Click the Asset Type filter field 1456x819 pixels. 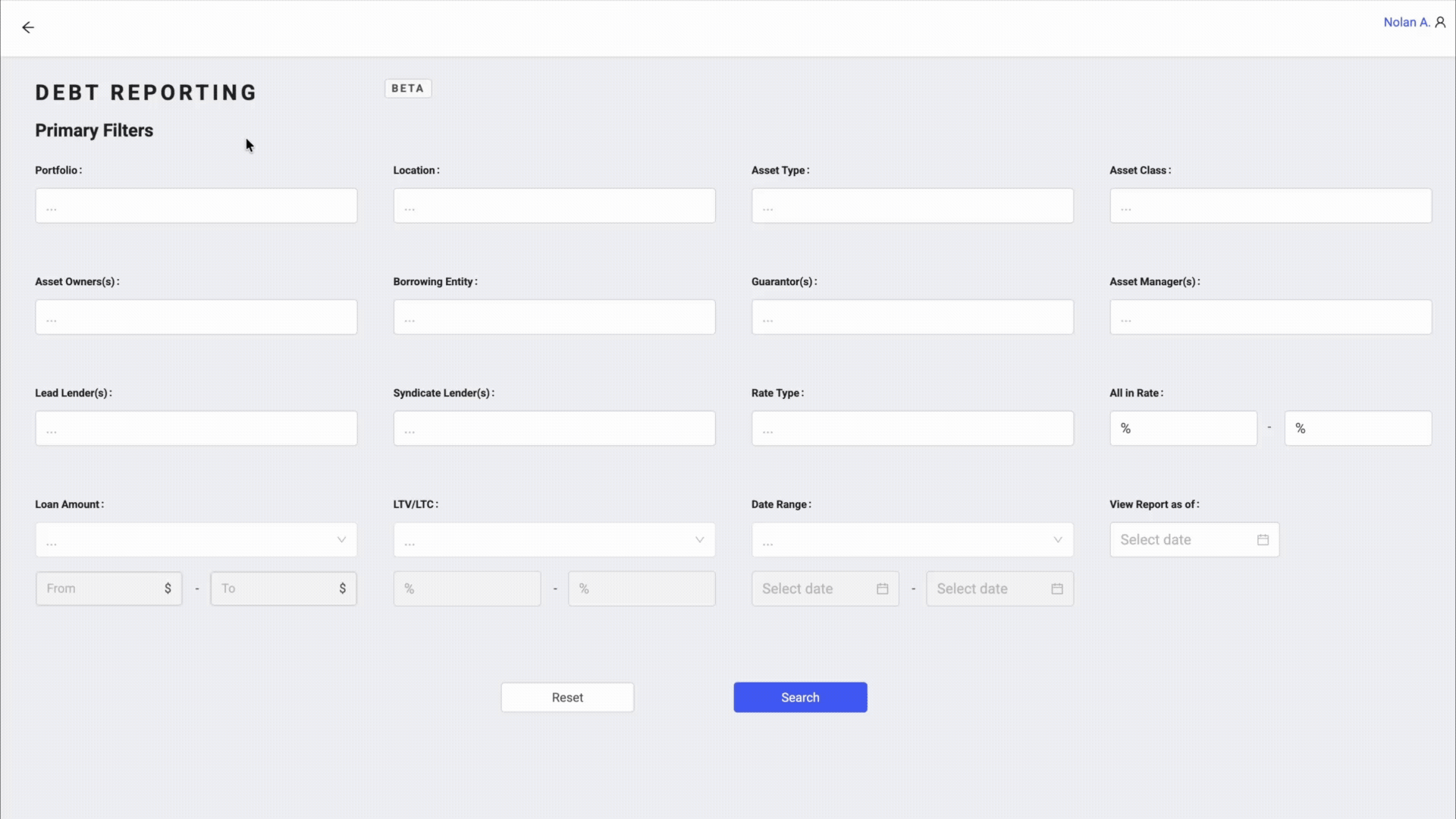pos(912,206)
